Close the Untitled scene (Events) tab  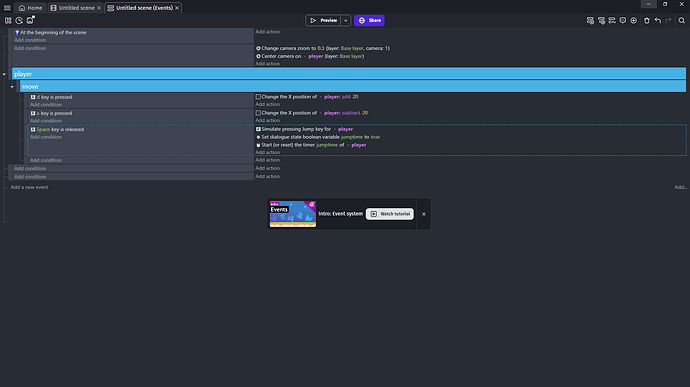(177, 8)
